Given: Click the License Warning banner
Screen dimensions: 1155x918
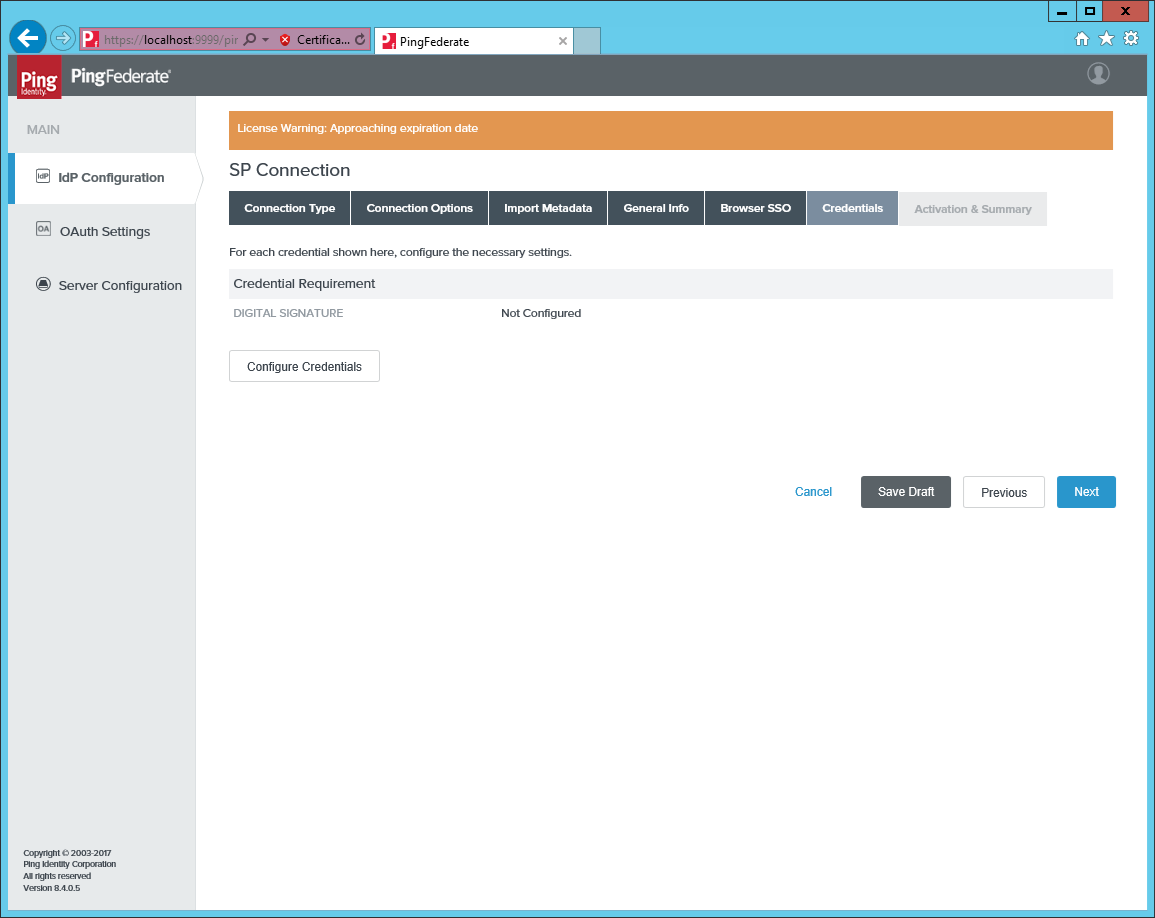Looking at the screenshot, I should pyautogui.click(x=670, y=130).
